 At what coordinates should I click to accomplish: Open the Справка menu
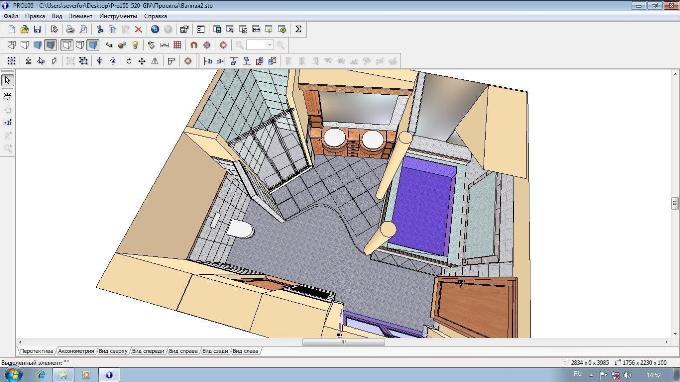coord(155,16)
